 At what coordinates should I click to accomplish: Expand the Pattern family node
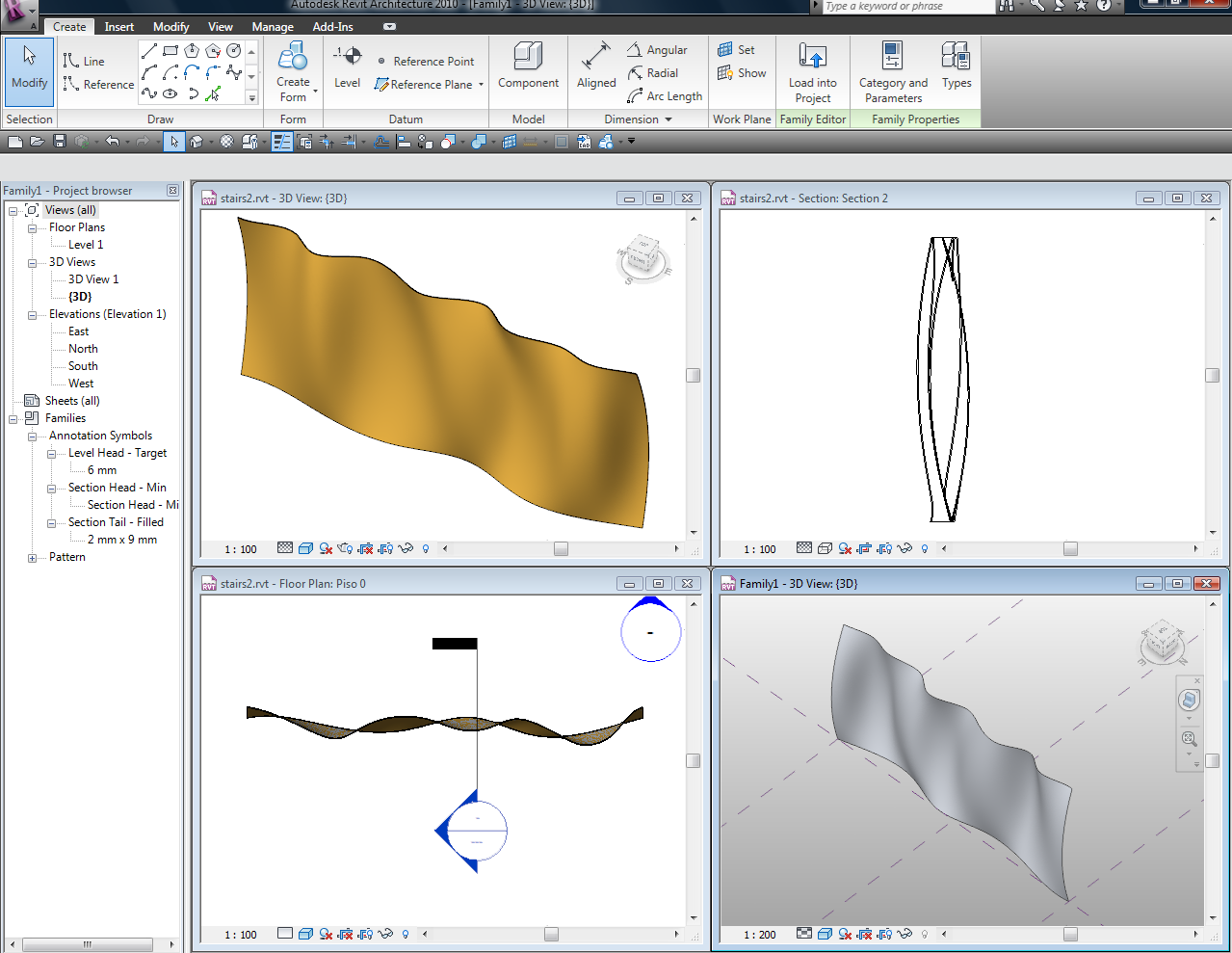click(32, 558)
